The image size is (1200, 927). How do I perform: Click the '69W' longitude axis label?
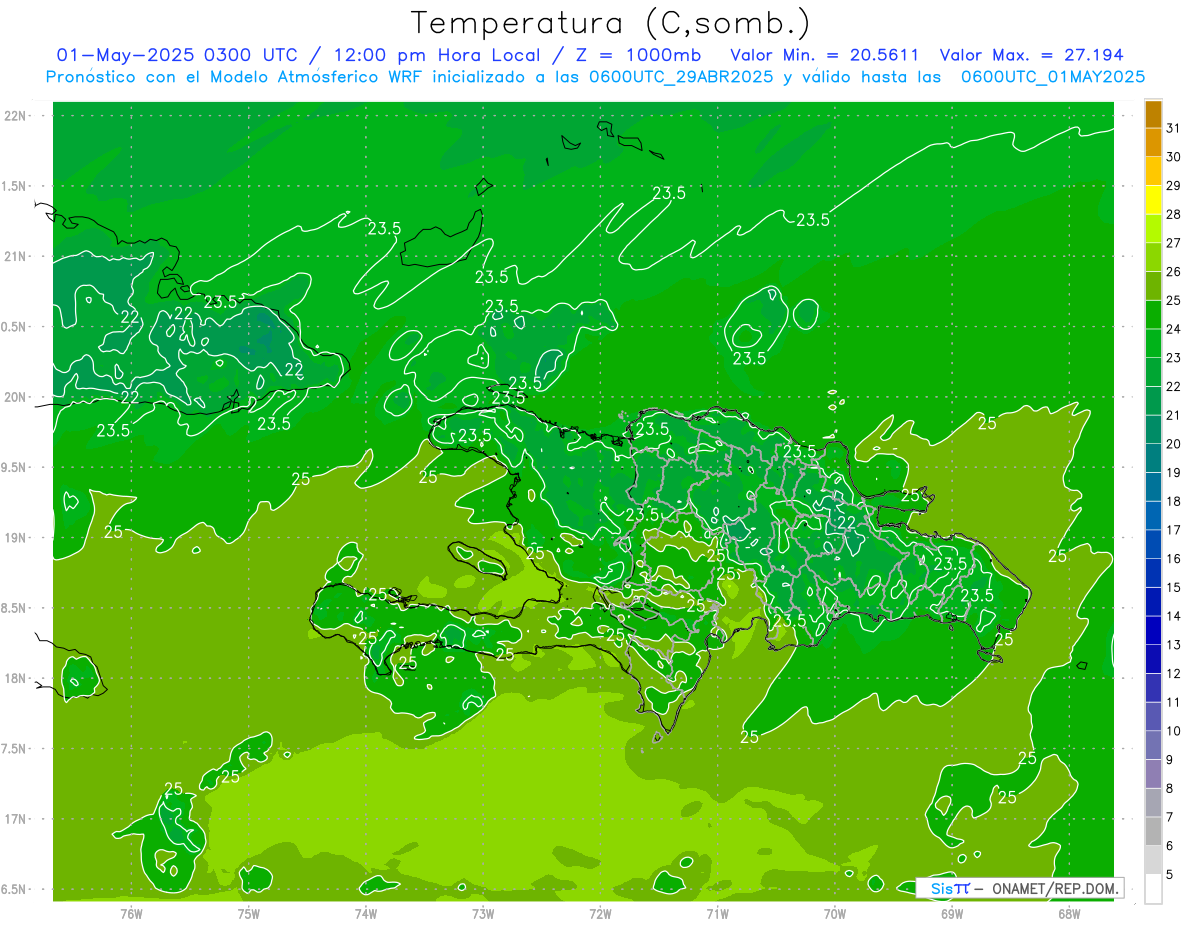951,914
